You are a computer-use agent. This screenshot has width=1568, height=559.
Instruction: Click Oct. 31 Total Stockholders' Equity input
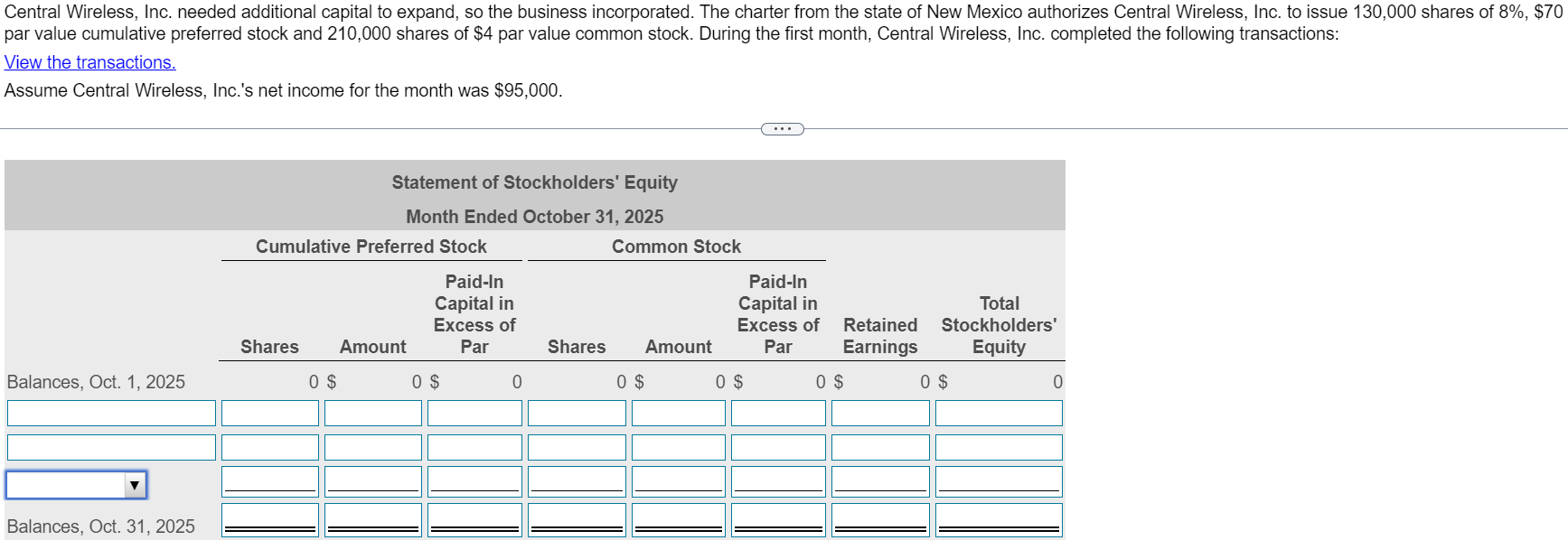click(x=999, y=520)
